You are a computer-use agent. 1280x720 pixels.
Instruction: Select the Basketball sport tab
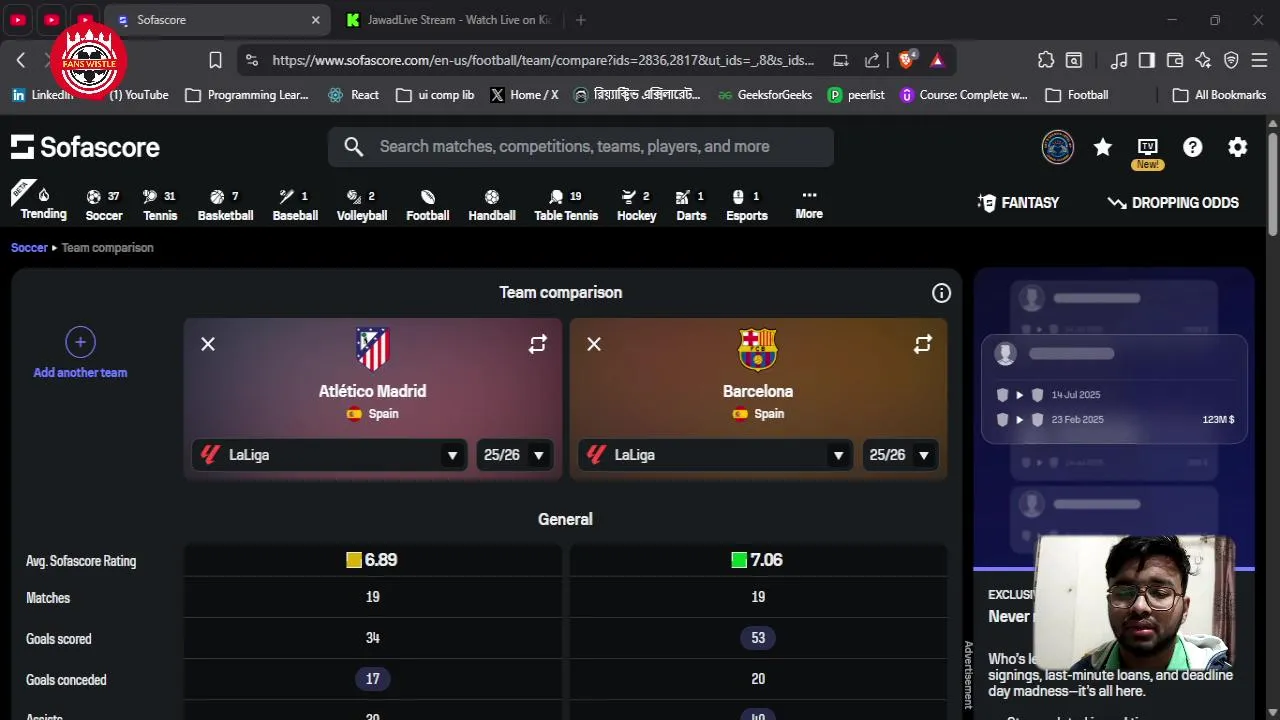pos(225,205)
